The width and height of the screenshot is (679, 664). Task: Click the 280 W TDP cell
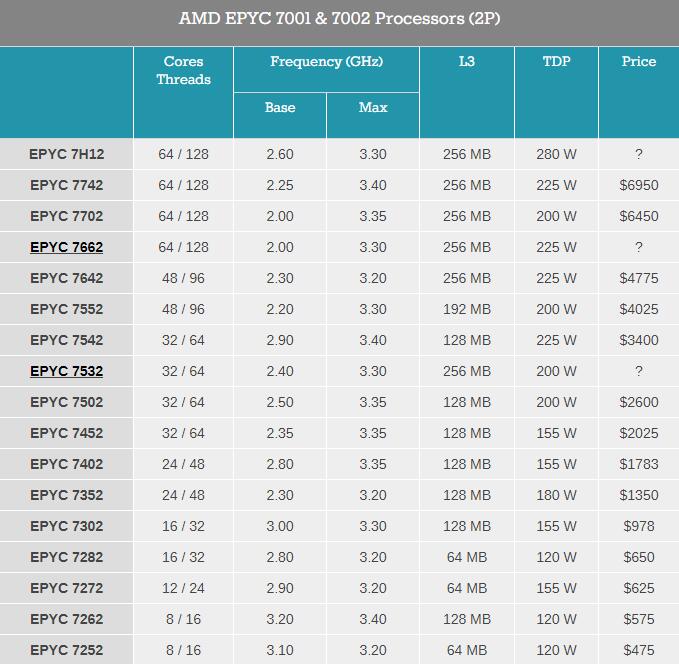(x=556, y=154)
